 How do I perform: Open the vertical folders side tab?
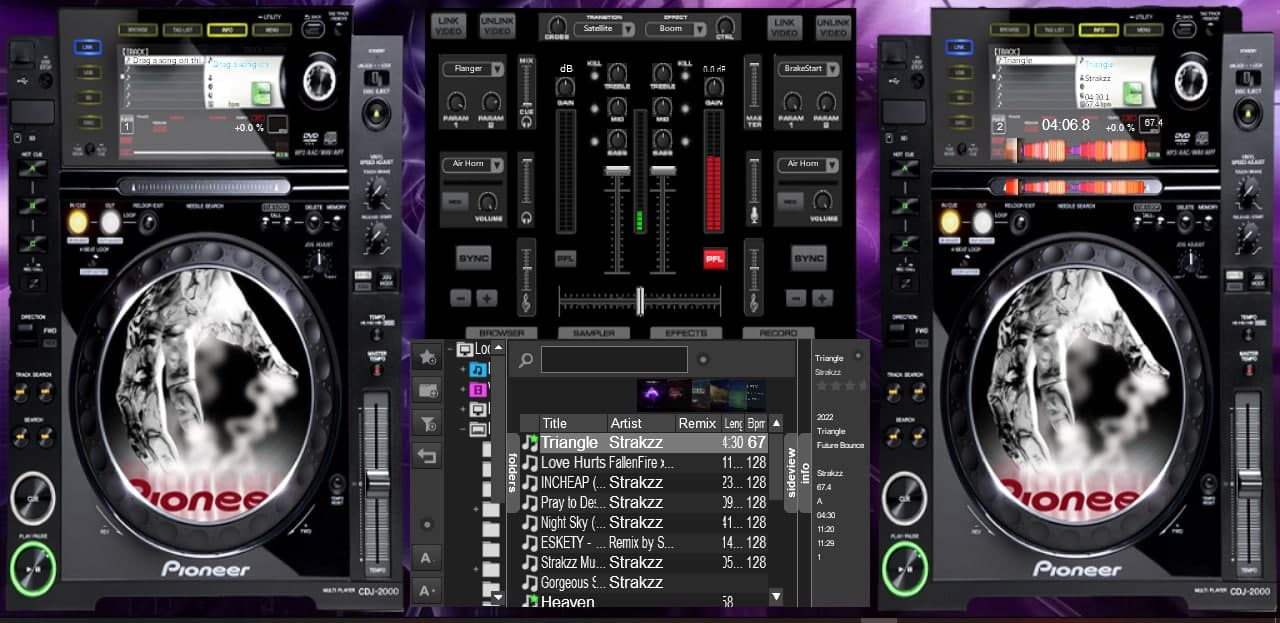pyautogui.click(x=513, y=473)
